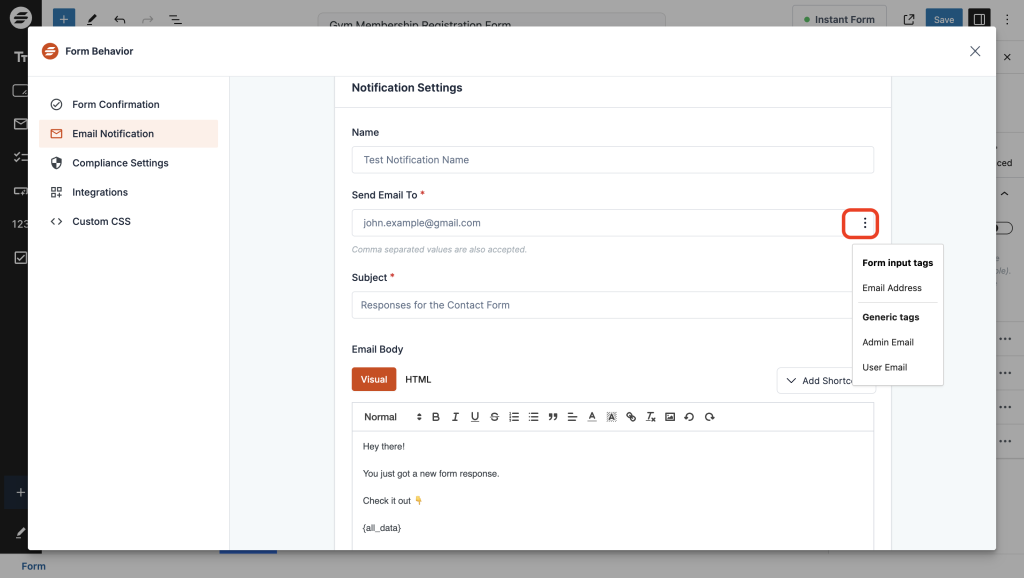
Task: Open the Normal heading style dropdown
Action: (392, 417)
